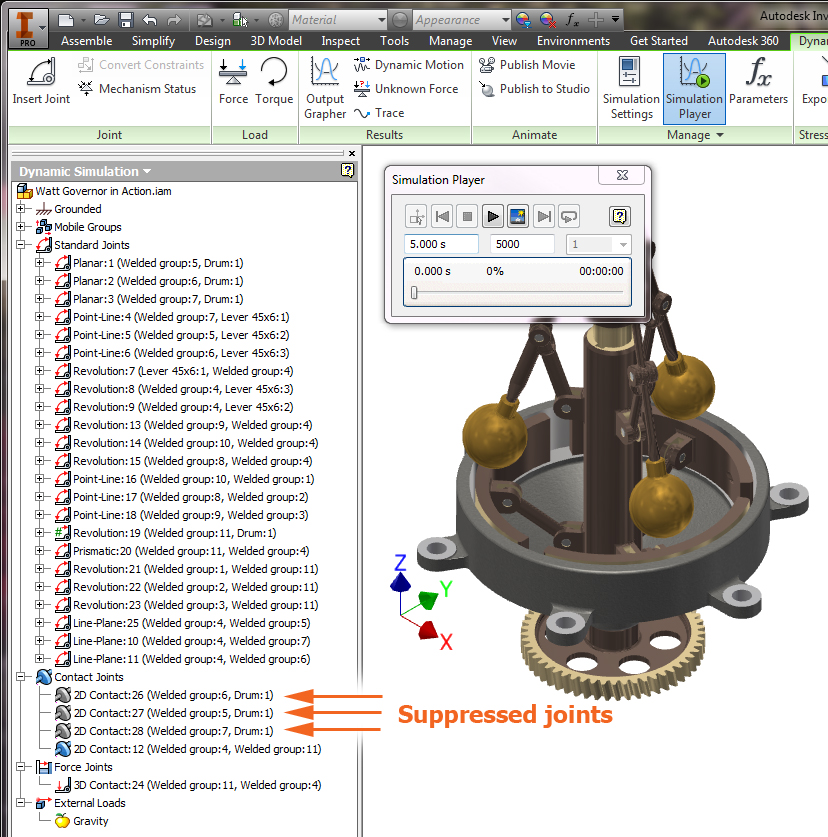Open Simulation Settings

click(631, 89)
